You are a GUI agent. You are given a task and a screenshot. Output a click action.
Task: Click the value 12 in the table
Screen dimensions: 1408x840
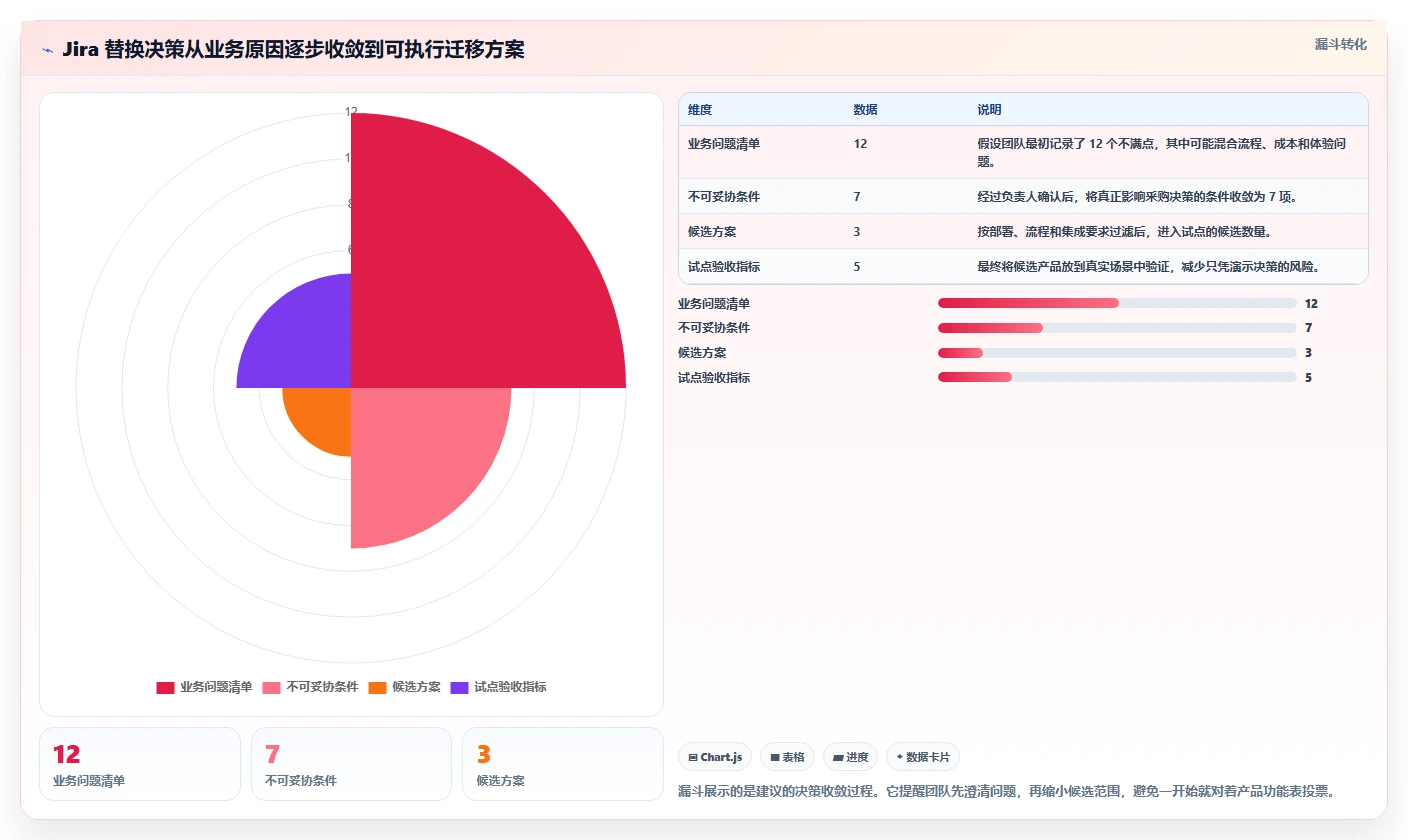(860, 144)
